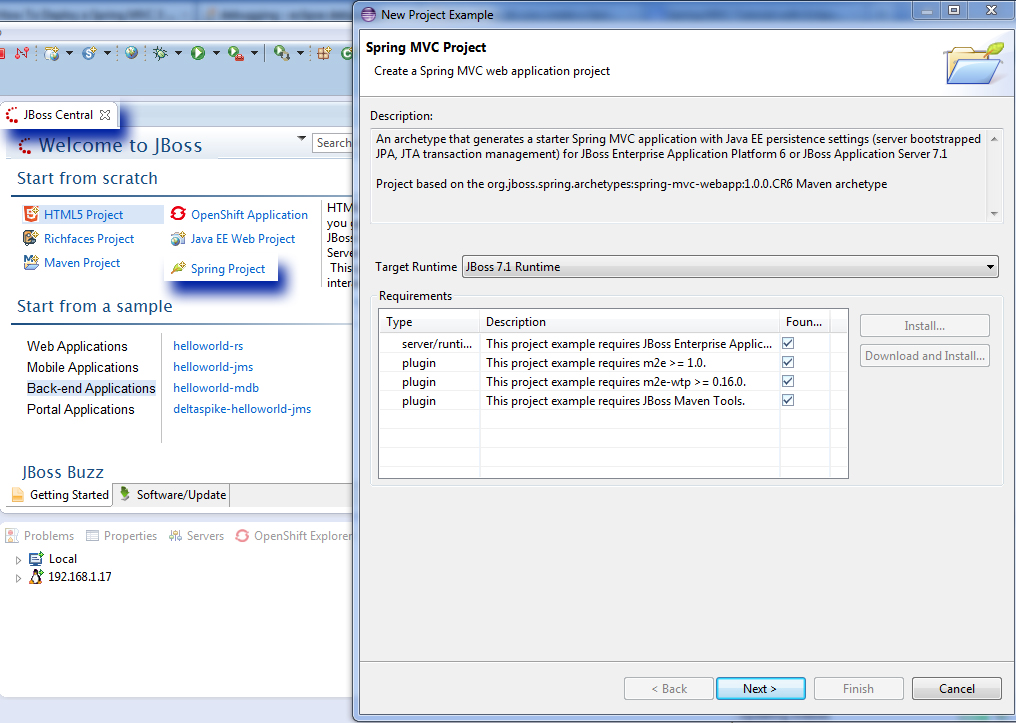Click the Run with toolbox external tools icon

[236, 54]
